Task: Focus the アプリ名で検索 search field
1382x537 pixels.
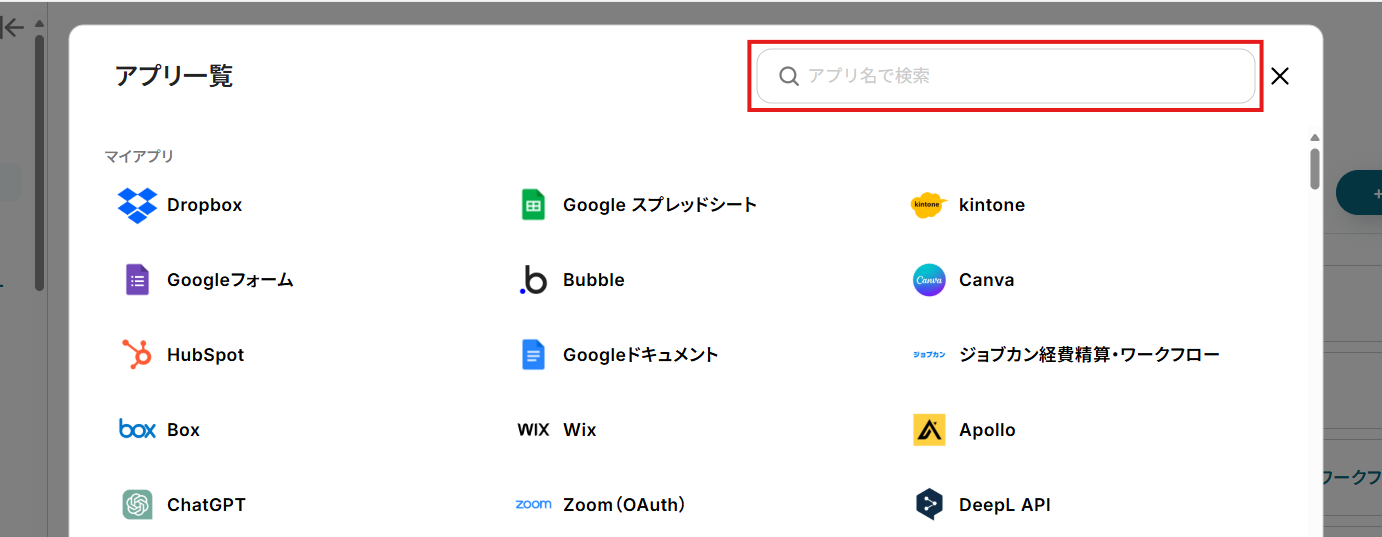Action: click(1005, 76)
